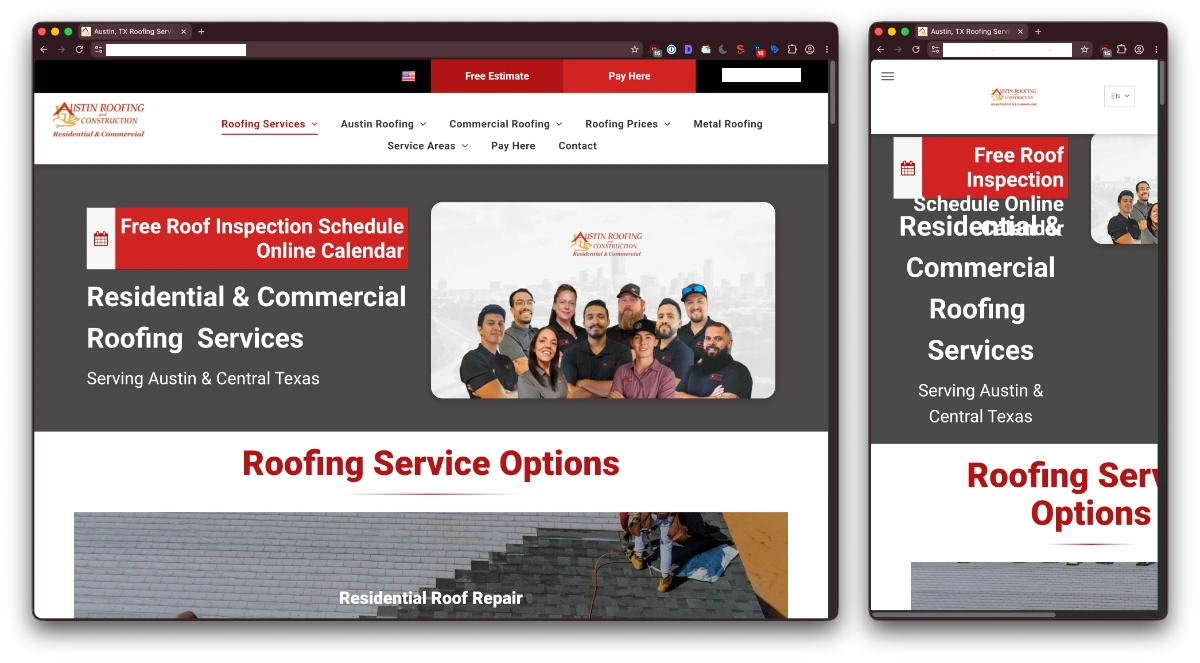
Task: Click the calendar icon beside Free Roof Inspection in wide window
Action: [x=101, y=238]
